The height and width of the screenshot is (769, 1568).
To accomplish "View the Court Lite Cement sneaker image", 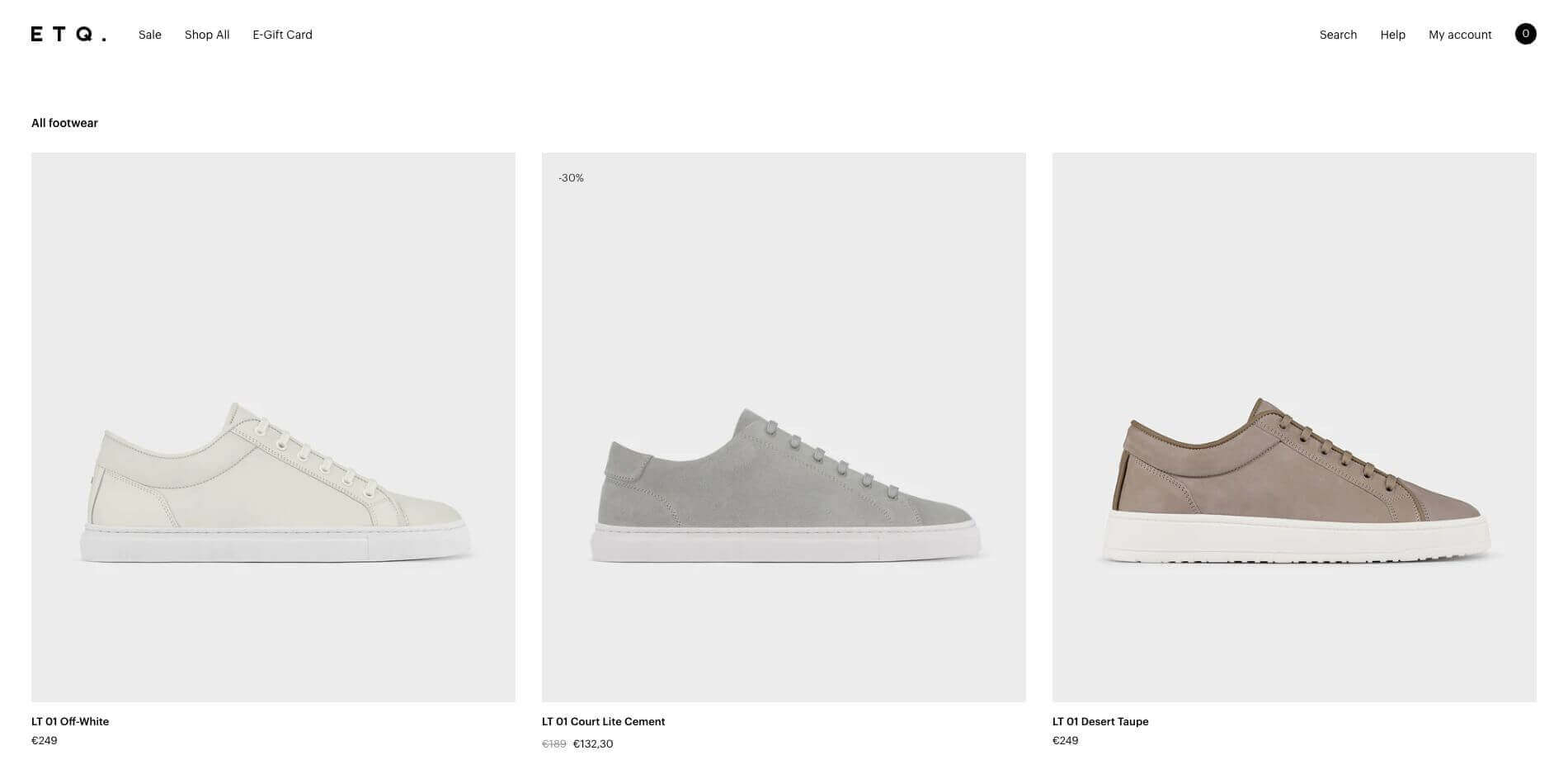I will 784,427.
